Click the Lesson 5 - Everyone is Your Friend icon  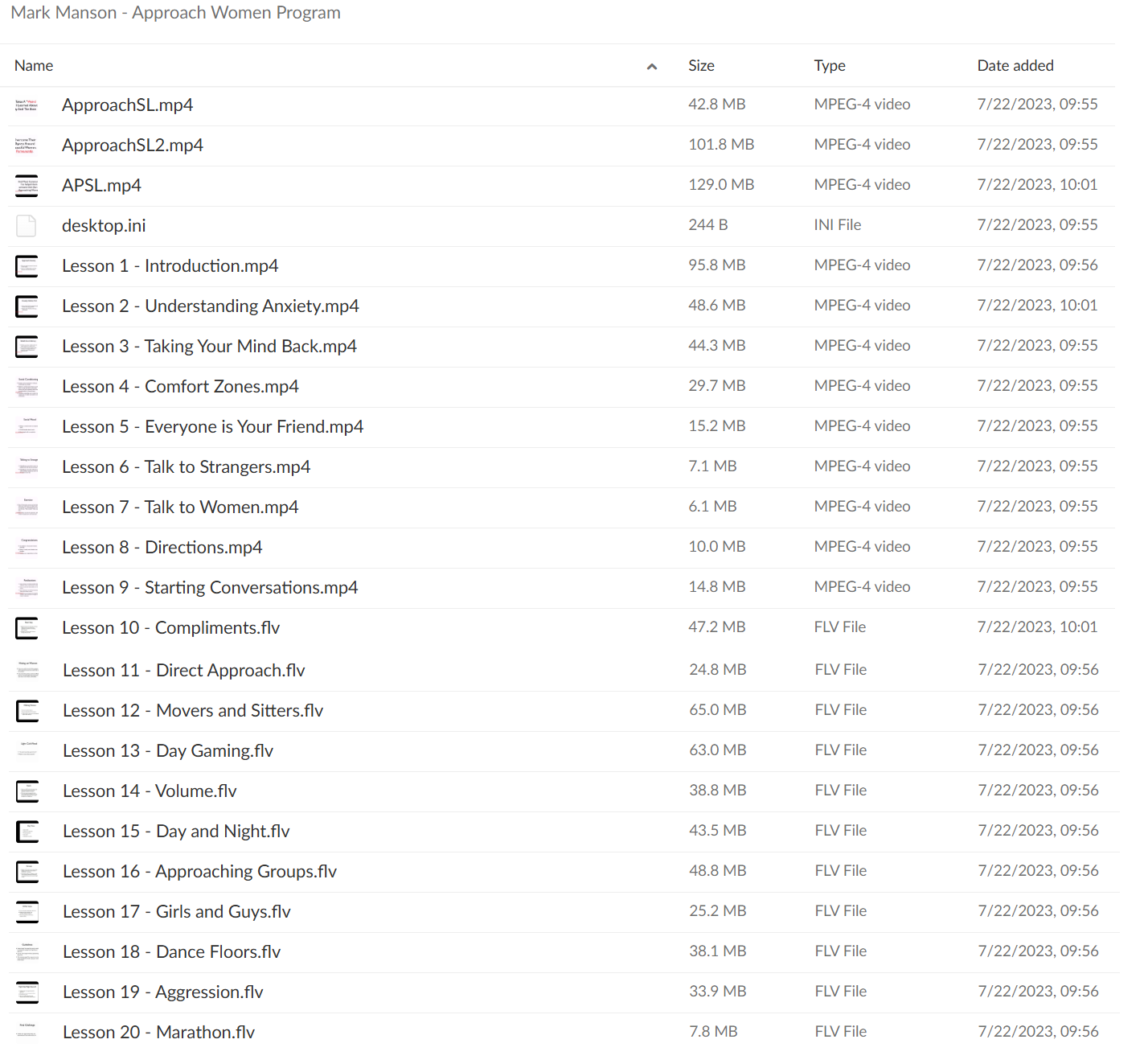click(x=27, y=427)
